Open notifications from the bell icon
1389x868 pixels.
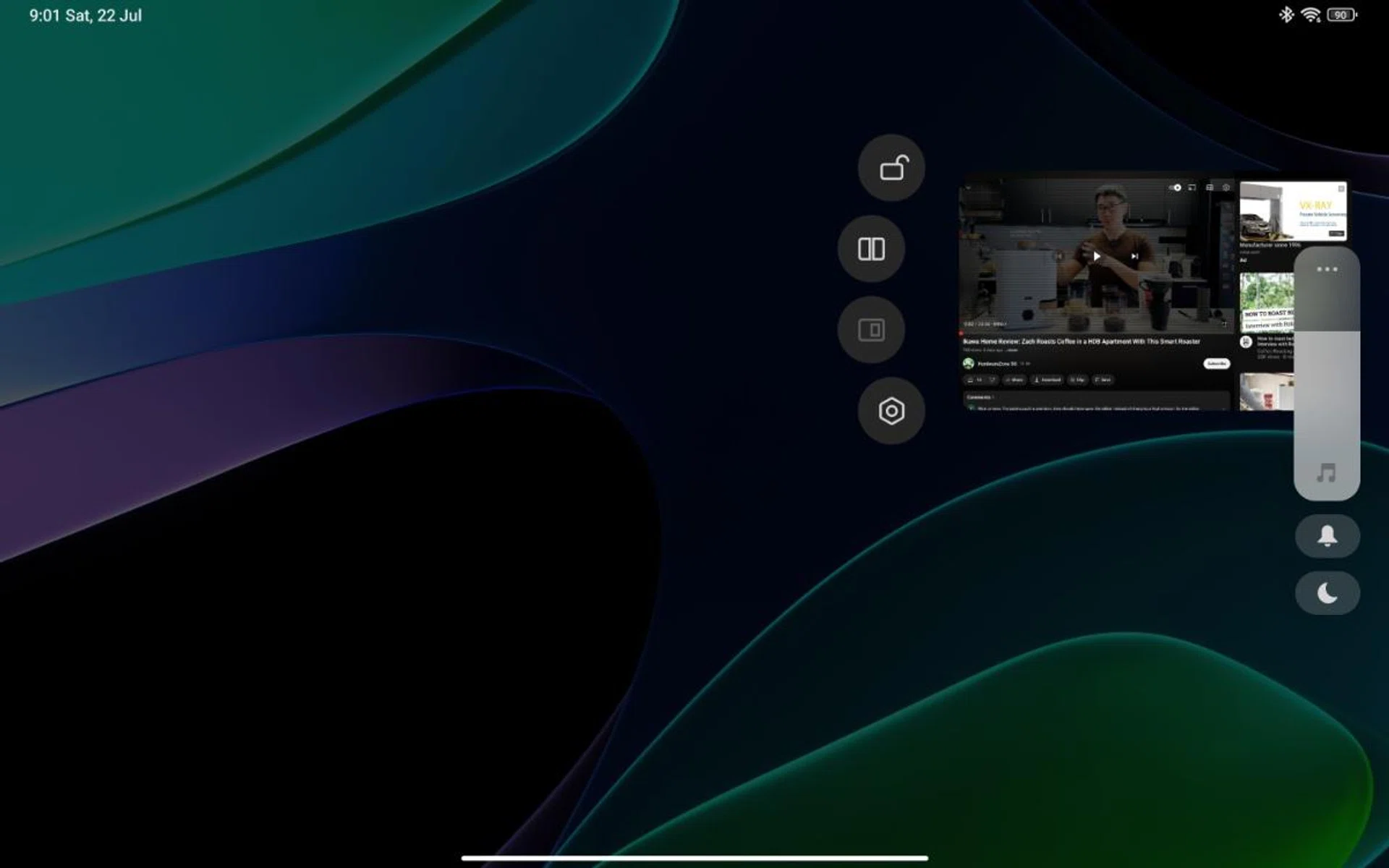click(1328, 536)
